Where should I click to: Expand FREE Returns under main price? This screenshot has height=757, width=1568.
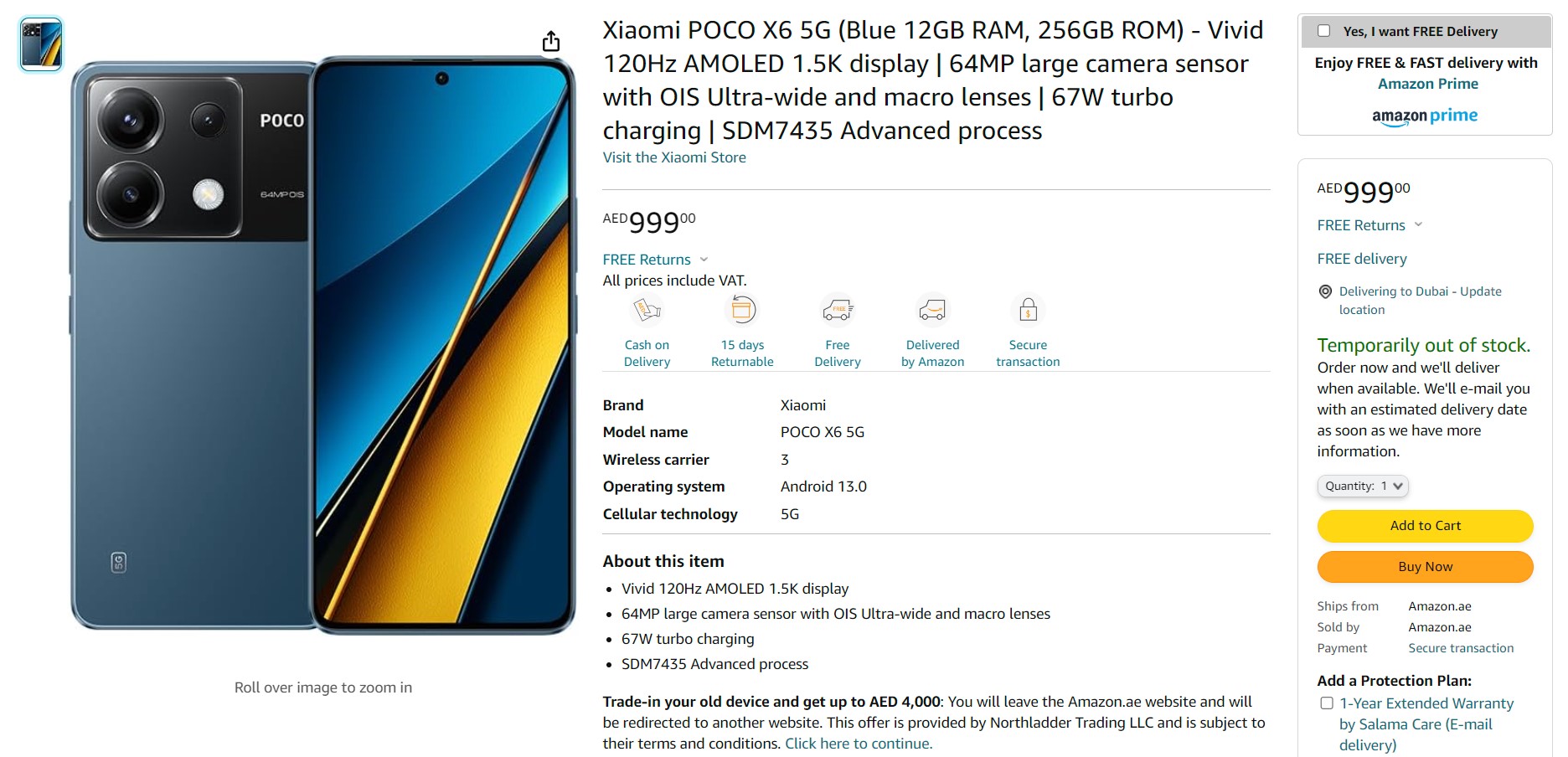[x=655, y=260]
